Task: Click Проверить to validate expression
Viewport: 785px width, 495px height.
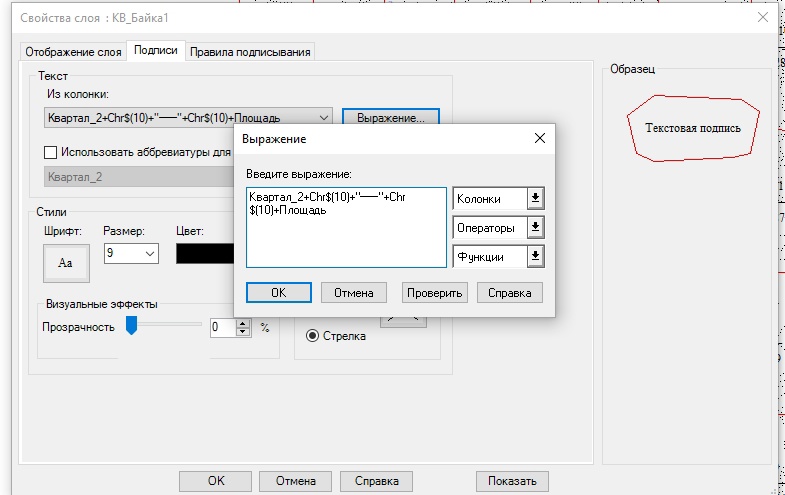Action: click(435, 293)
